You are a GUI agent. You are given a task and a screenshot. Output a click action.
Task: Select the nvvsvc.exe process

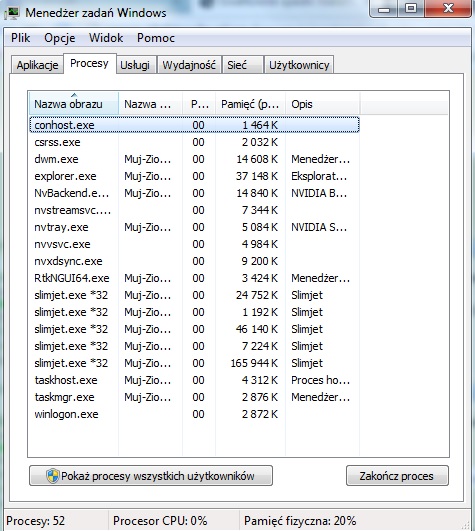[x=194, y=244]
